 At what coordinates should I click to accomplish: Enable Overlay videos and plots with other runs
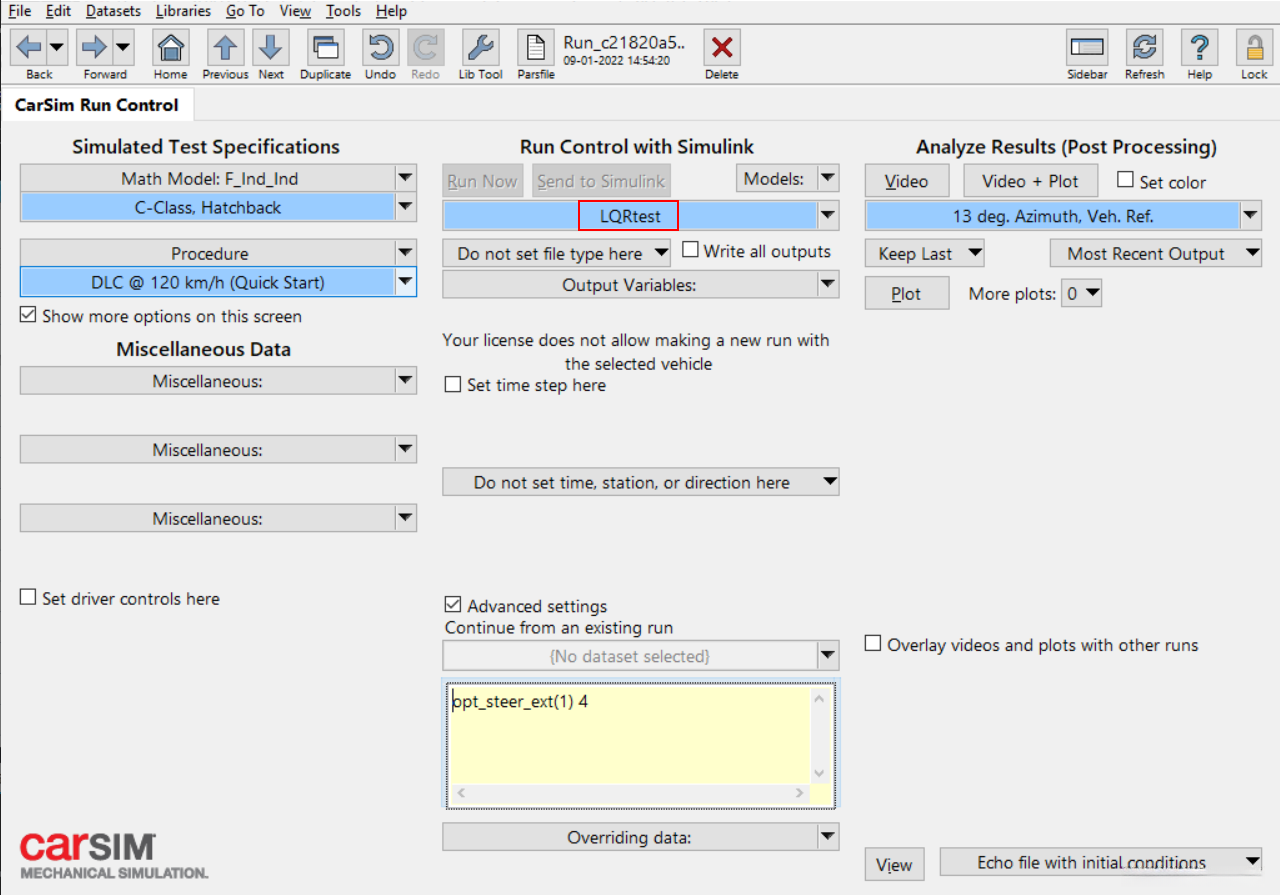[x=873, y=644]
